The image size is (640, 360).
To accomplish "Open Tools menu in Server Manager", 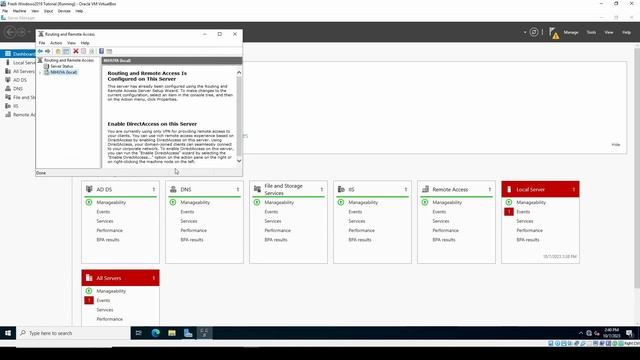I will point(591,32).
